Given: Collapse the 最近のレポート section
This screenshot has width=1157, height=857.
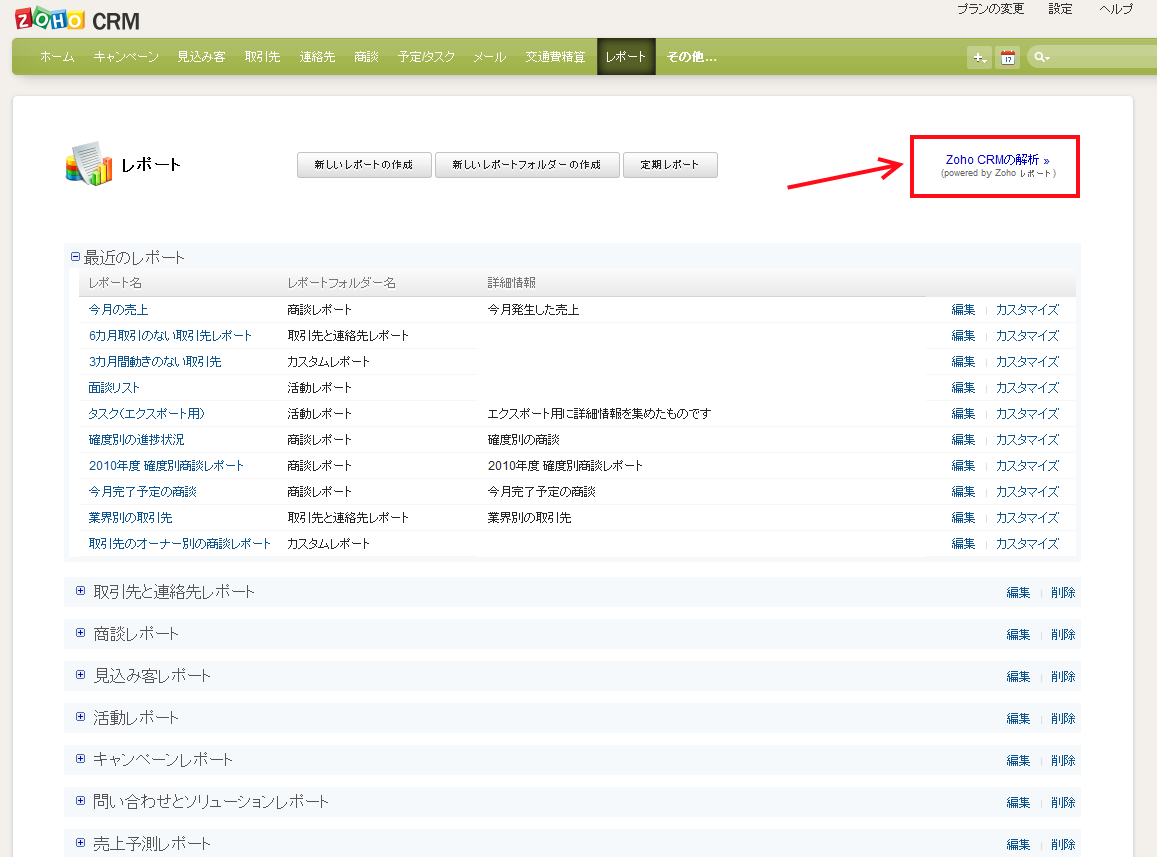Looking at the screenshot, I should point(75,257).
